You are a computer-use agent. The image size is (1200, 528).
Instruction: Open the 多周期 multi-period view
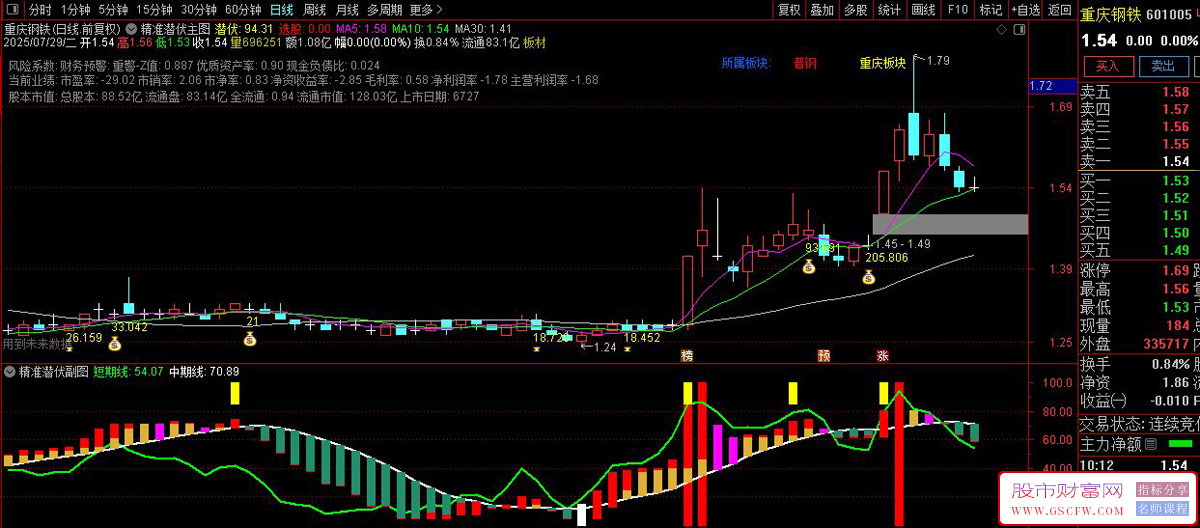point(384,9)
